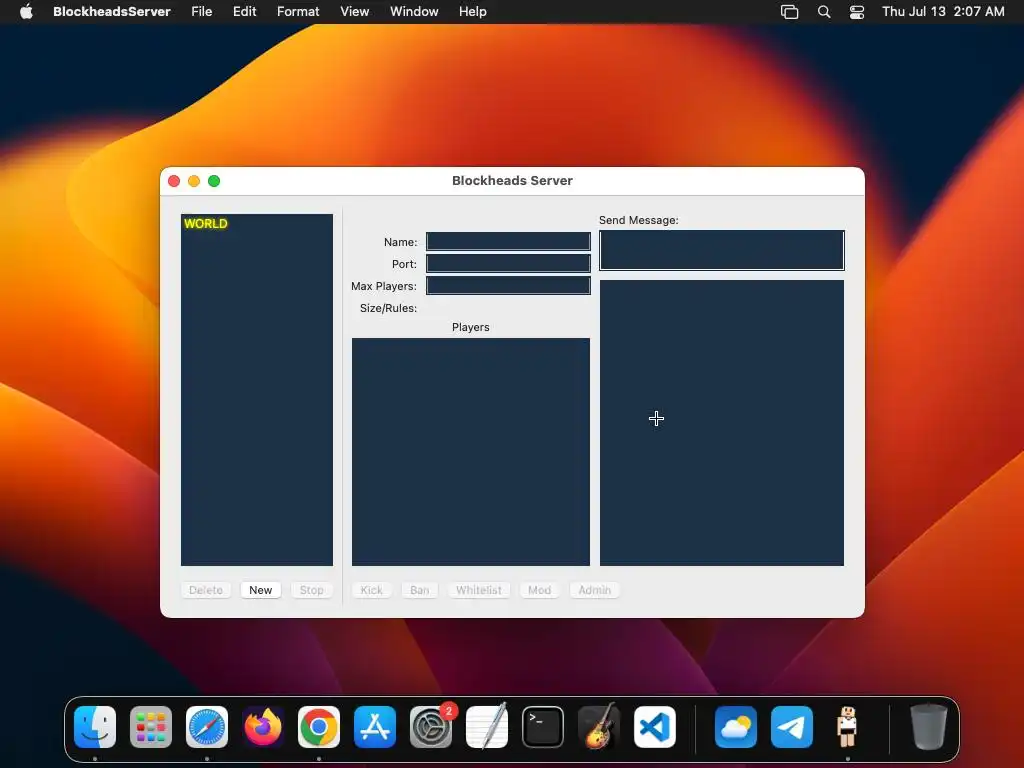Open TextEdit in the Dock
The image size is (1024, 768).
(487, 726)
